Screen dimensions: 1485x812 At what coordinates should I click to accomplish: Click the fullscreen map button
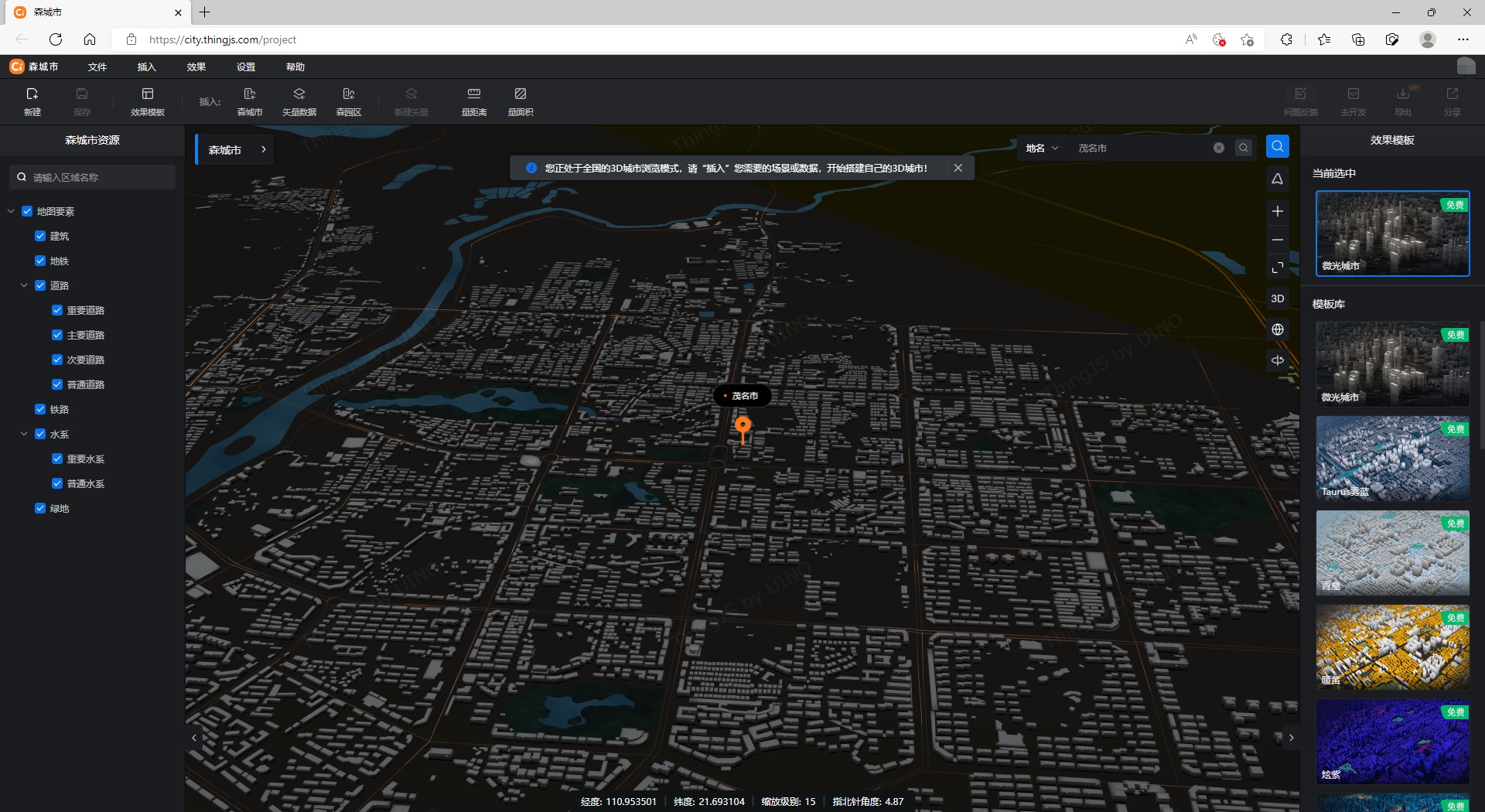coord(1277,268)
